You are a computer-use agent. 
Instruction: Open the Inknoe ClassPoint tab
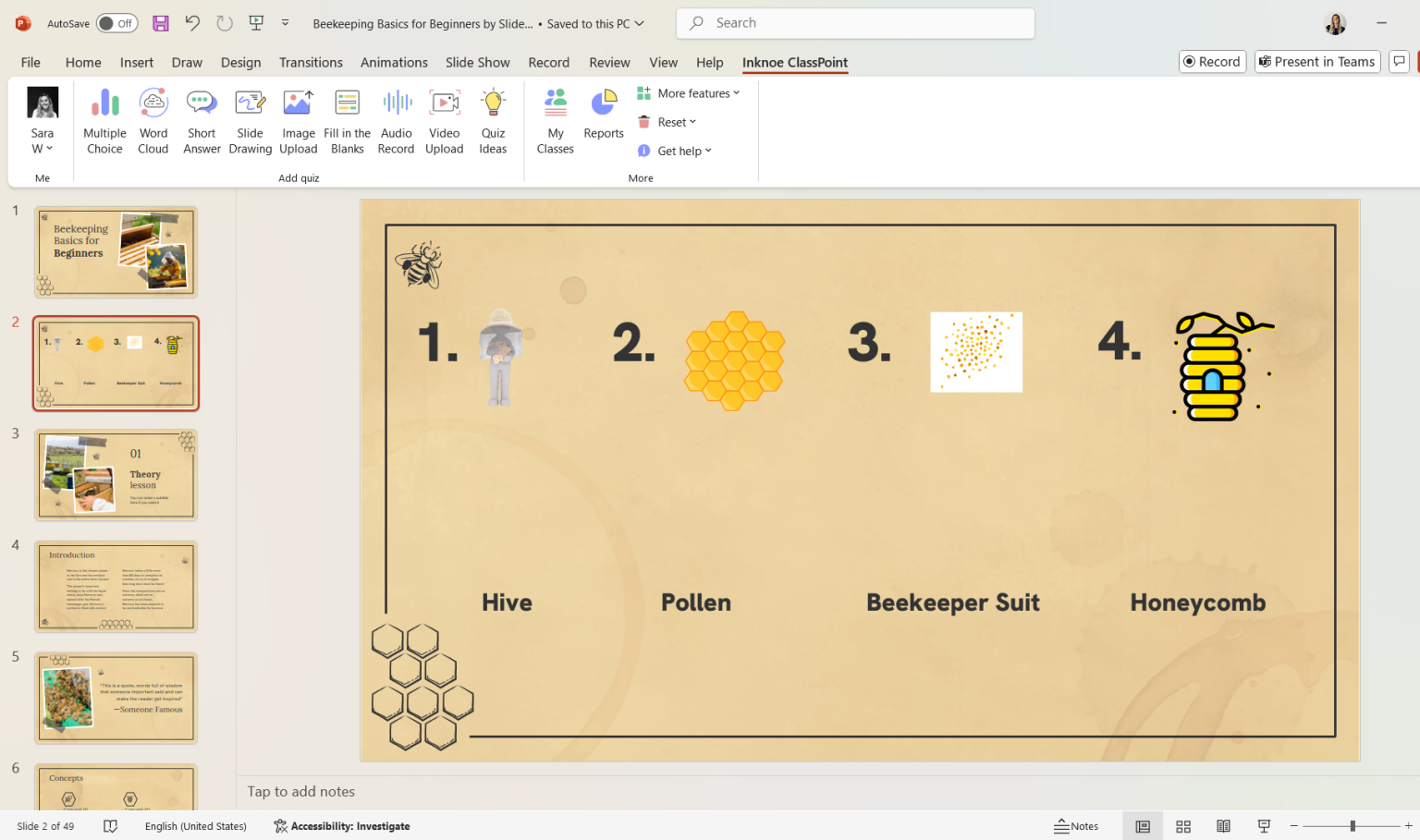(x=794, y=62)
